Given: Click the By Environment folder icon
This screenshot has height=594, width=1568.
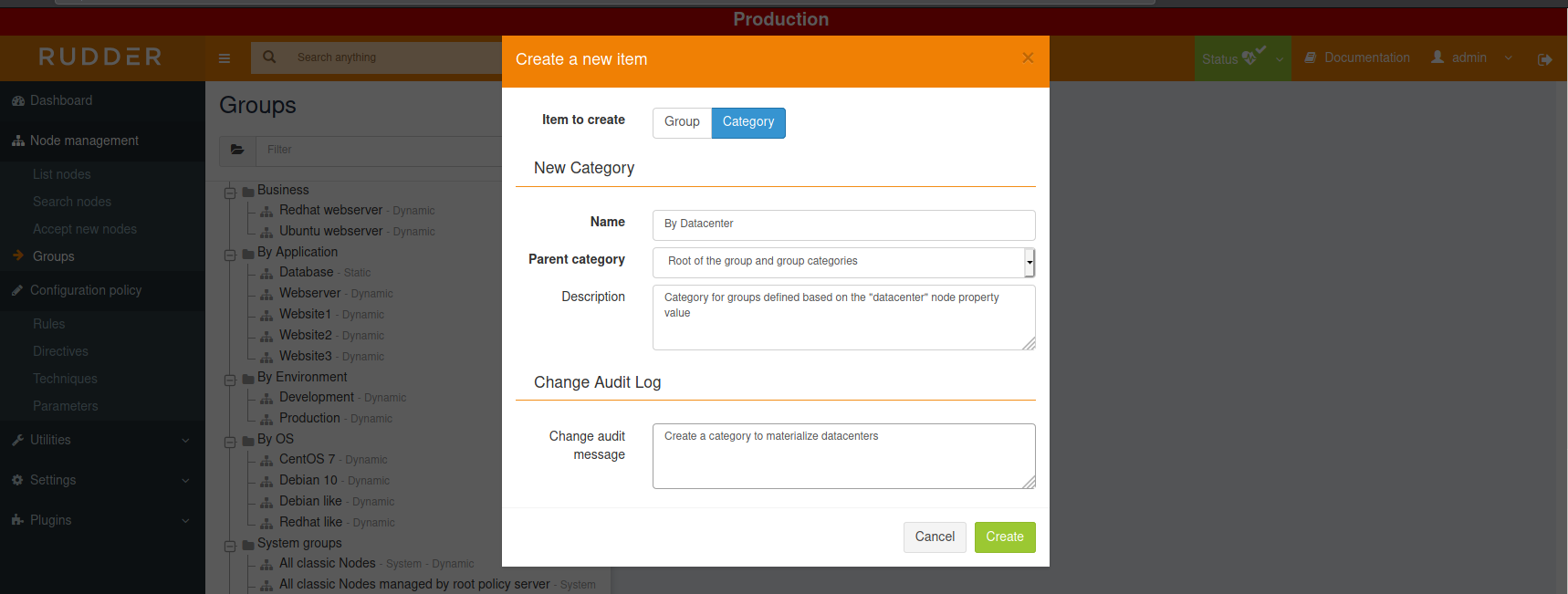Looking at the screenshot, I should coord(247,379).
